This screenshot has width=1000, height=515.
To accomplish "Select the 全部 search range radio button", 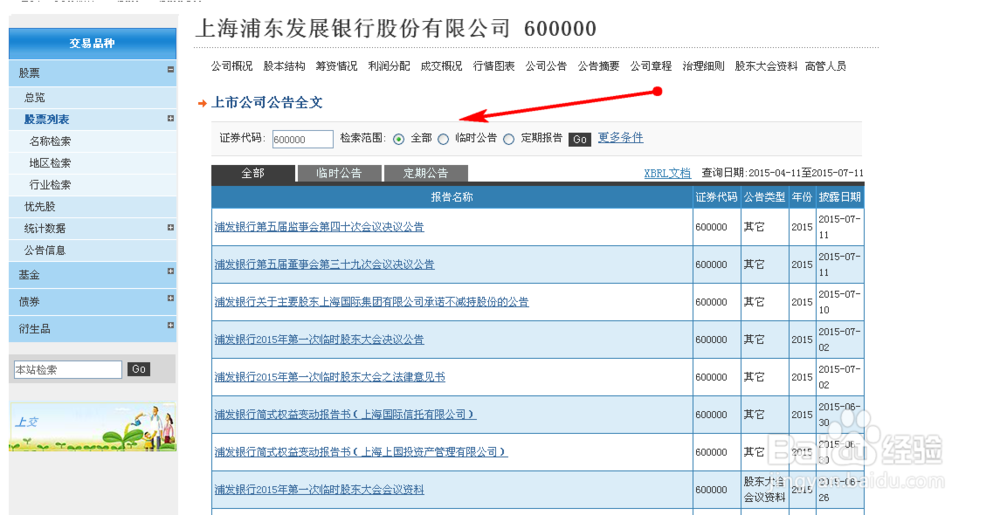I will (399, 139).
